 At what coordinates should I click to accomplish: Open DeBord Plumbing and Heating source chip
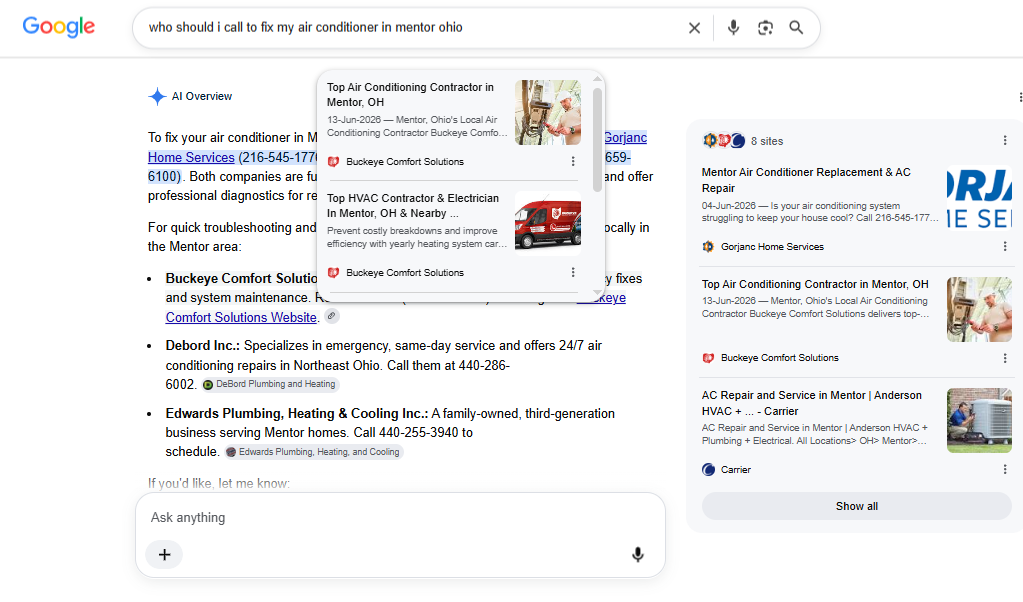tap(270, 384)
